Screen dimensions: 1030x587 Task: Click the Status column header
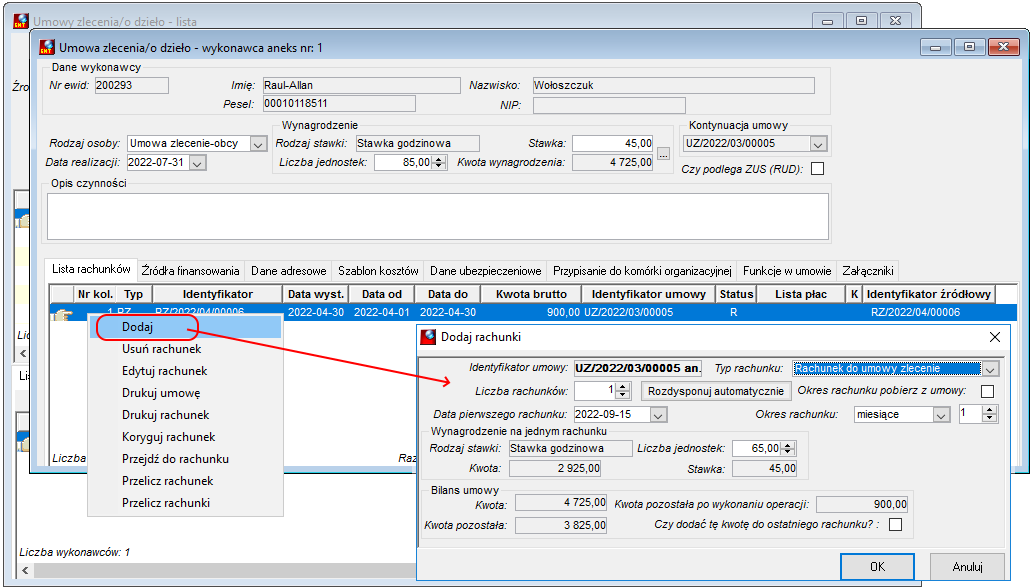coord(736,294)
